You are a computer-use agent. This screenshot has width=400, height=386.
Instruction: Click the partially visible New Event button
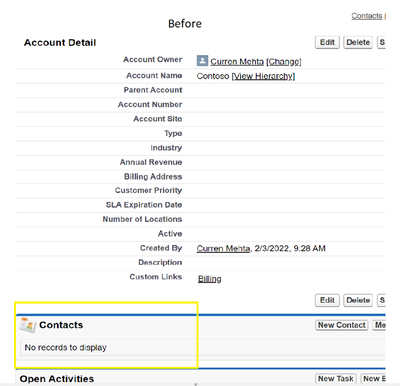[x=373, y=379]
